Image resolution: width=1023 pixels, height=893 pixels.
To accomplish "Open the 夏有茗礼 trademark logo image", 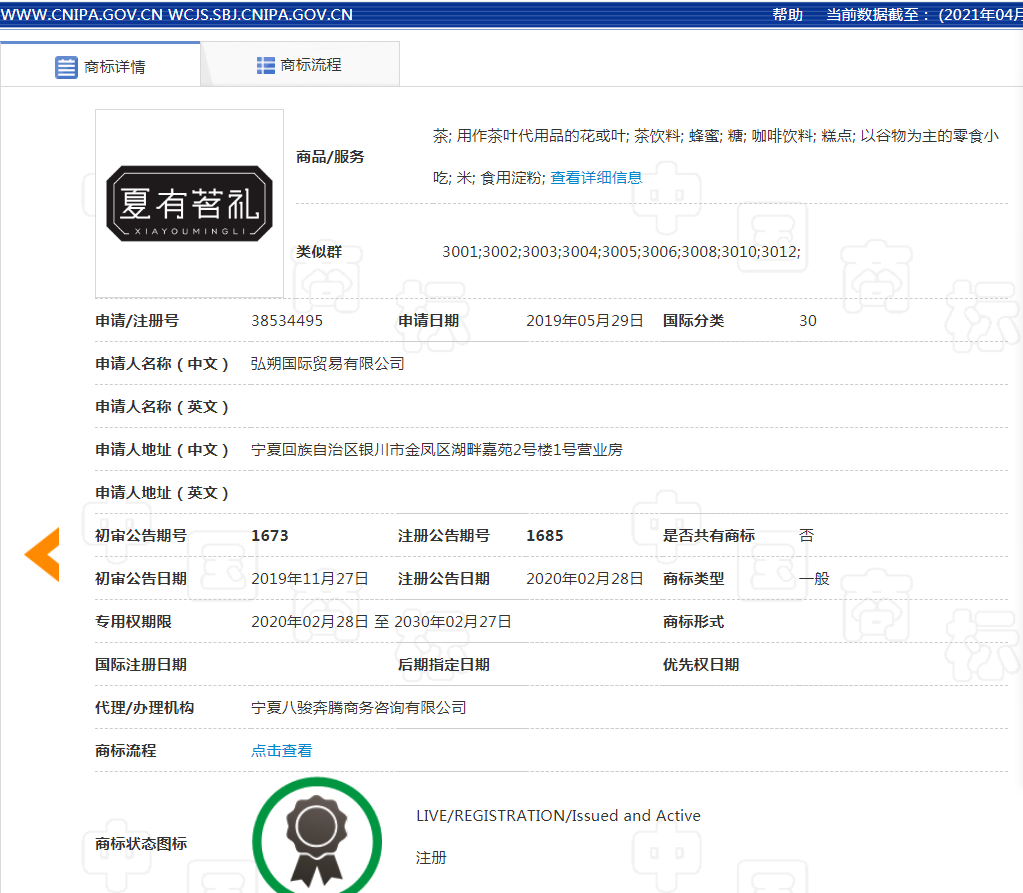I will 189,204.
